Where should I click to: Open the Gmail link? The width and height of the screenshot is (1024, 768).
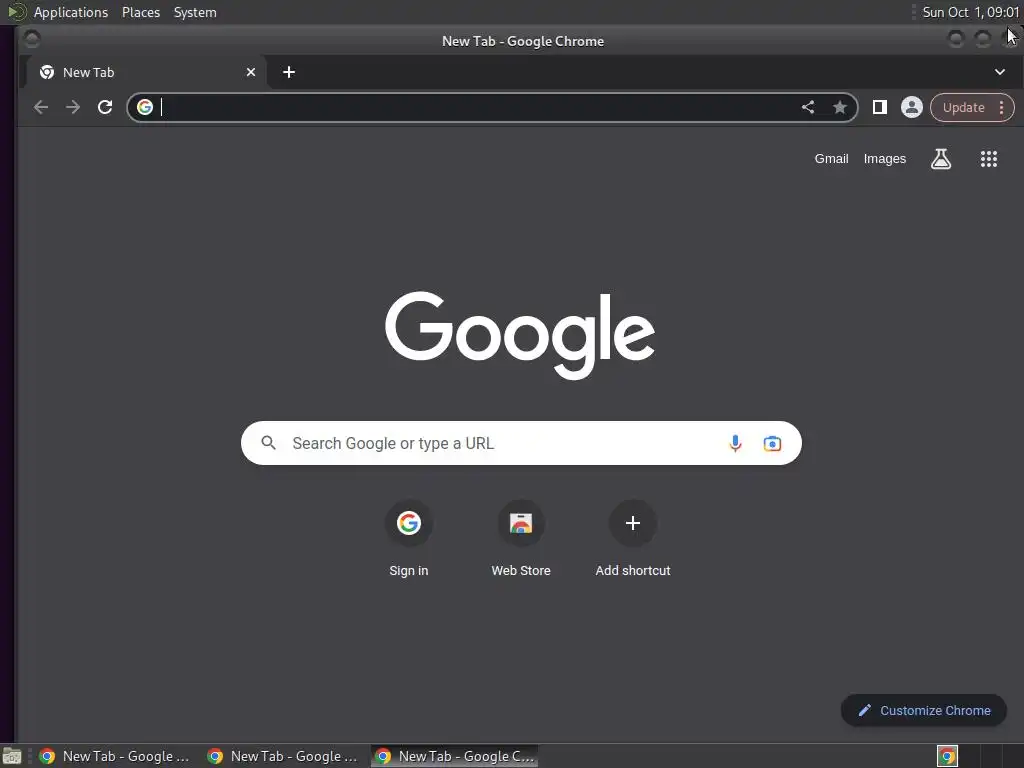[x=831, y=159]
